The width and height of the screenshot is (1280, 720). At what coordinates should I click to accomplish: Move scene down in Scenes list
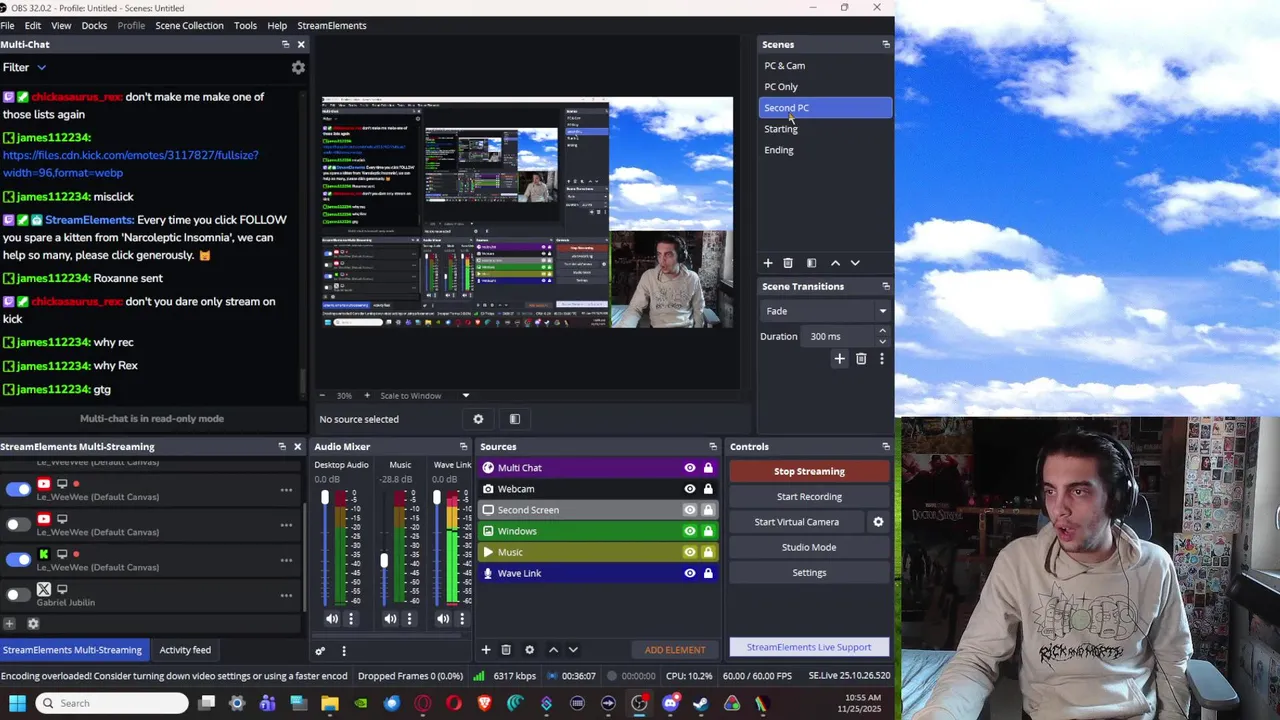click(x=855, y=263)
